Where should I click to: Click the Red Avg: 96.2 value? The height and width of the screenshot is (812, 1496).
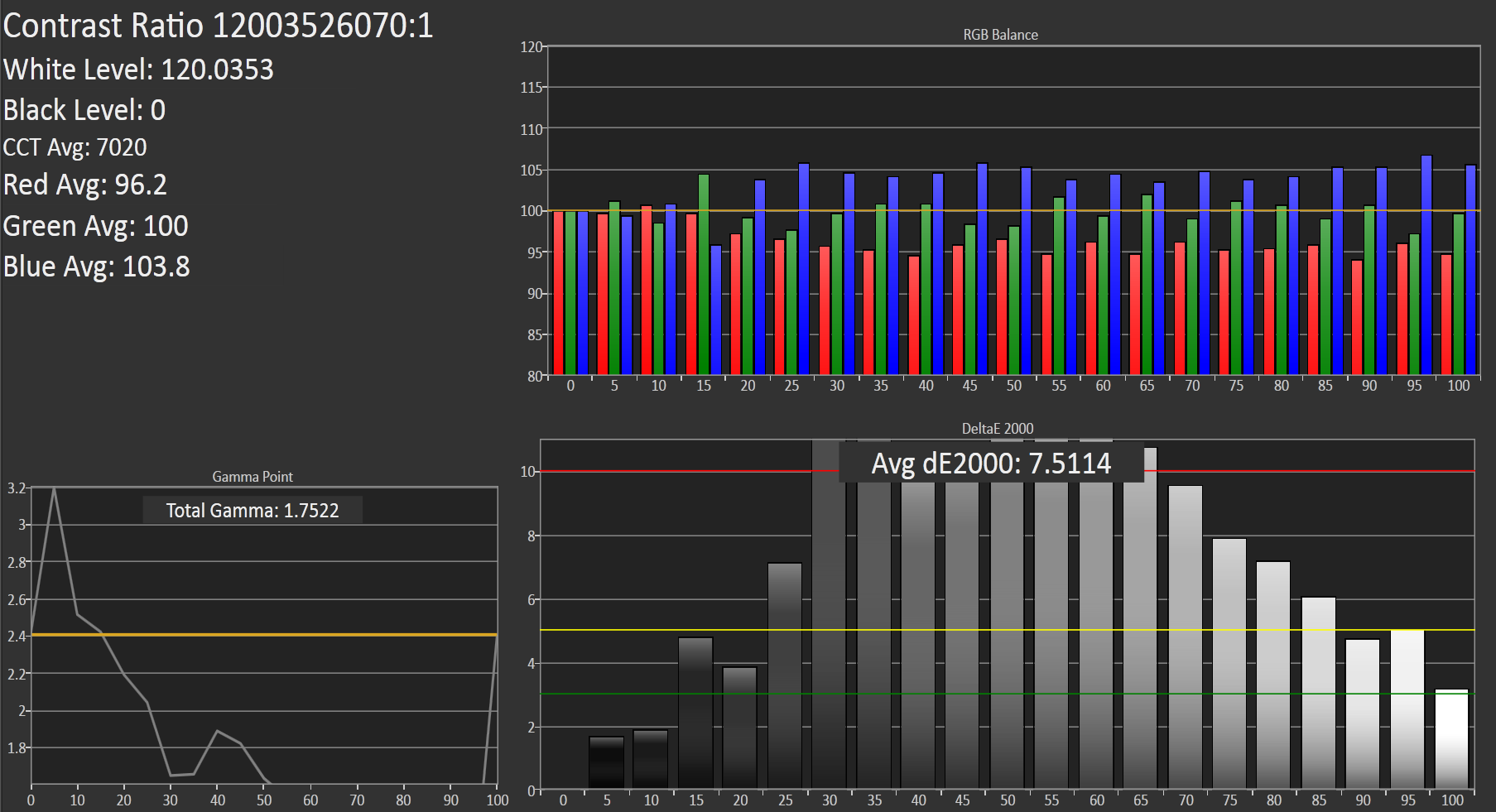coord(85,185)
